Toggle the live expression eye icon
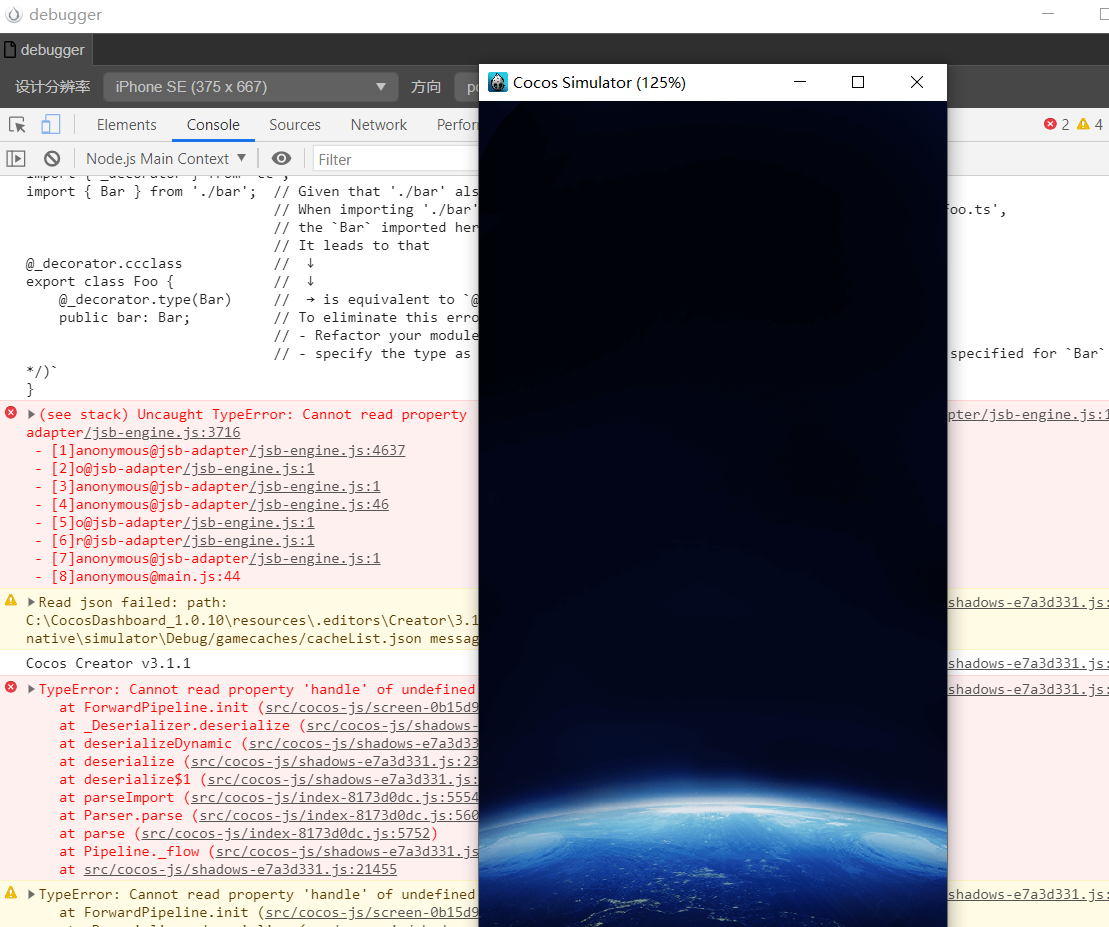1109x927 pixels. point(281,159)
